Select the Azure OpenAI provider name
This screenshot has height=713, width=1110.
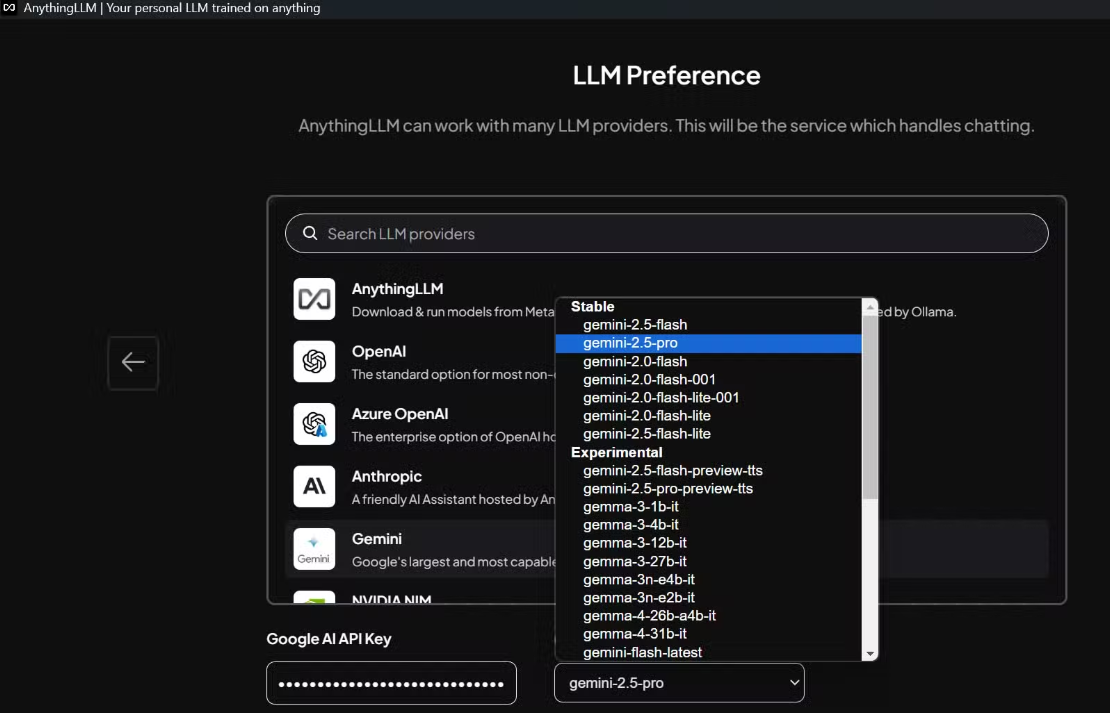pos(400,413)
